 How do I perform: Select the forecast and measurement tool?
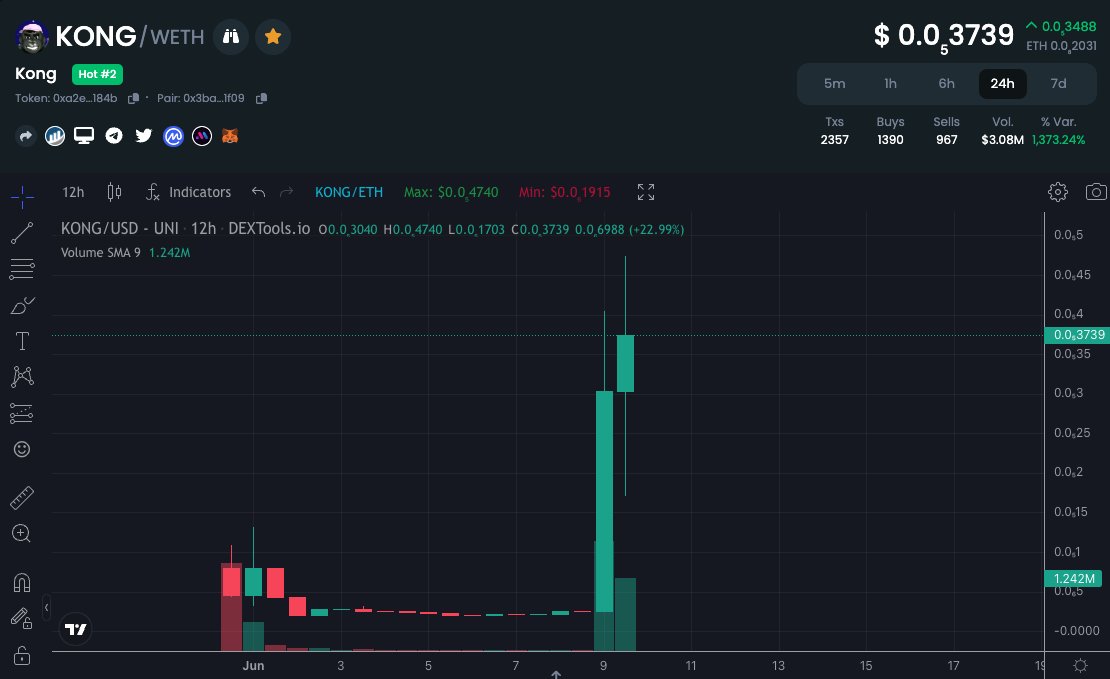[x=22, y=413]
